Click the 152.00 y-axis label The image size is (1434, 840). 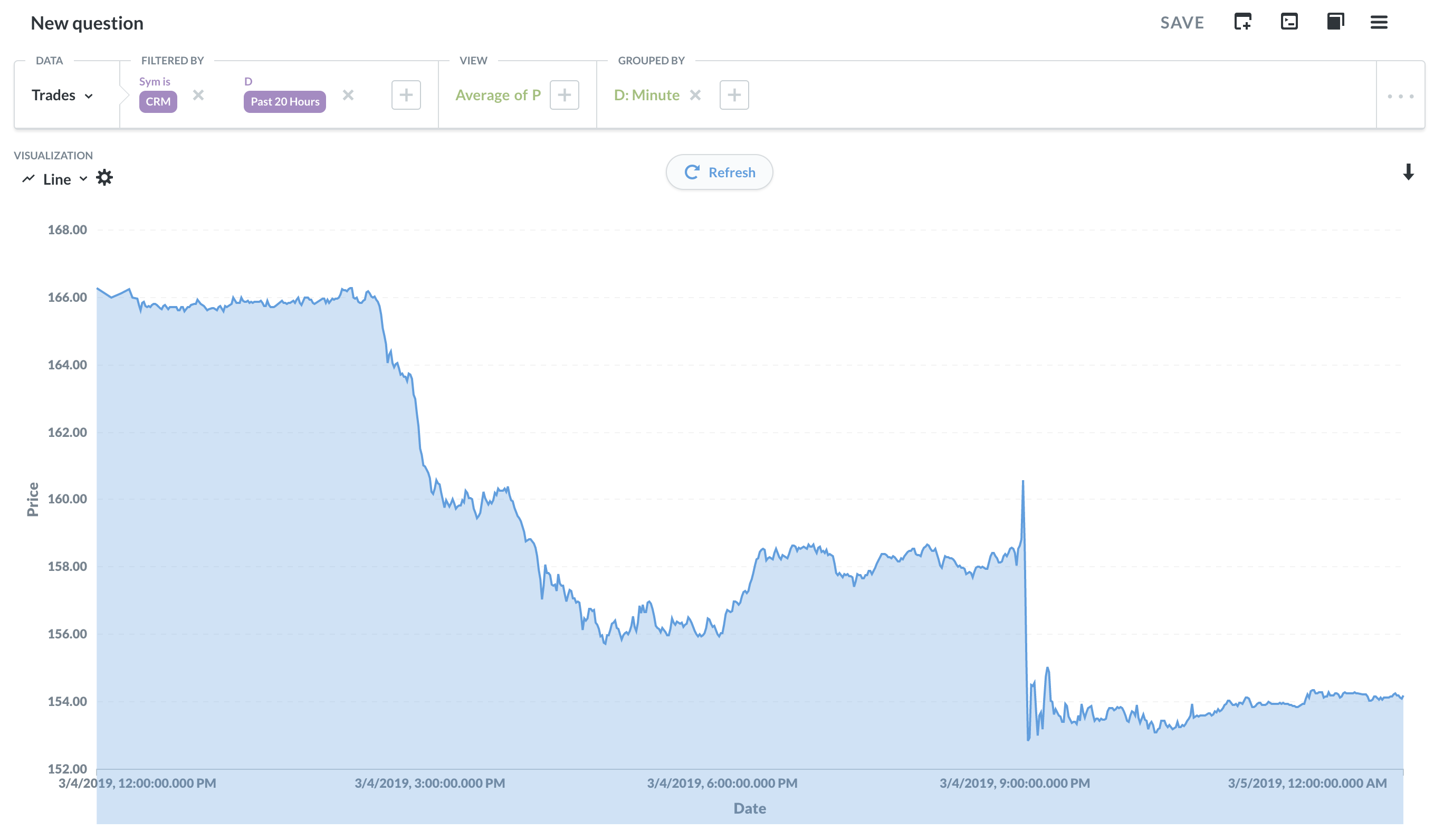[67, 769]
